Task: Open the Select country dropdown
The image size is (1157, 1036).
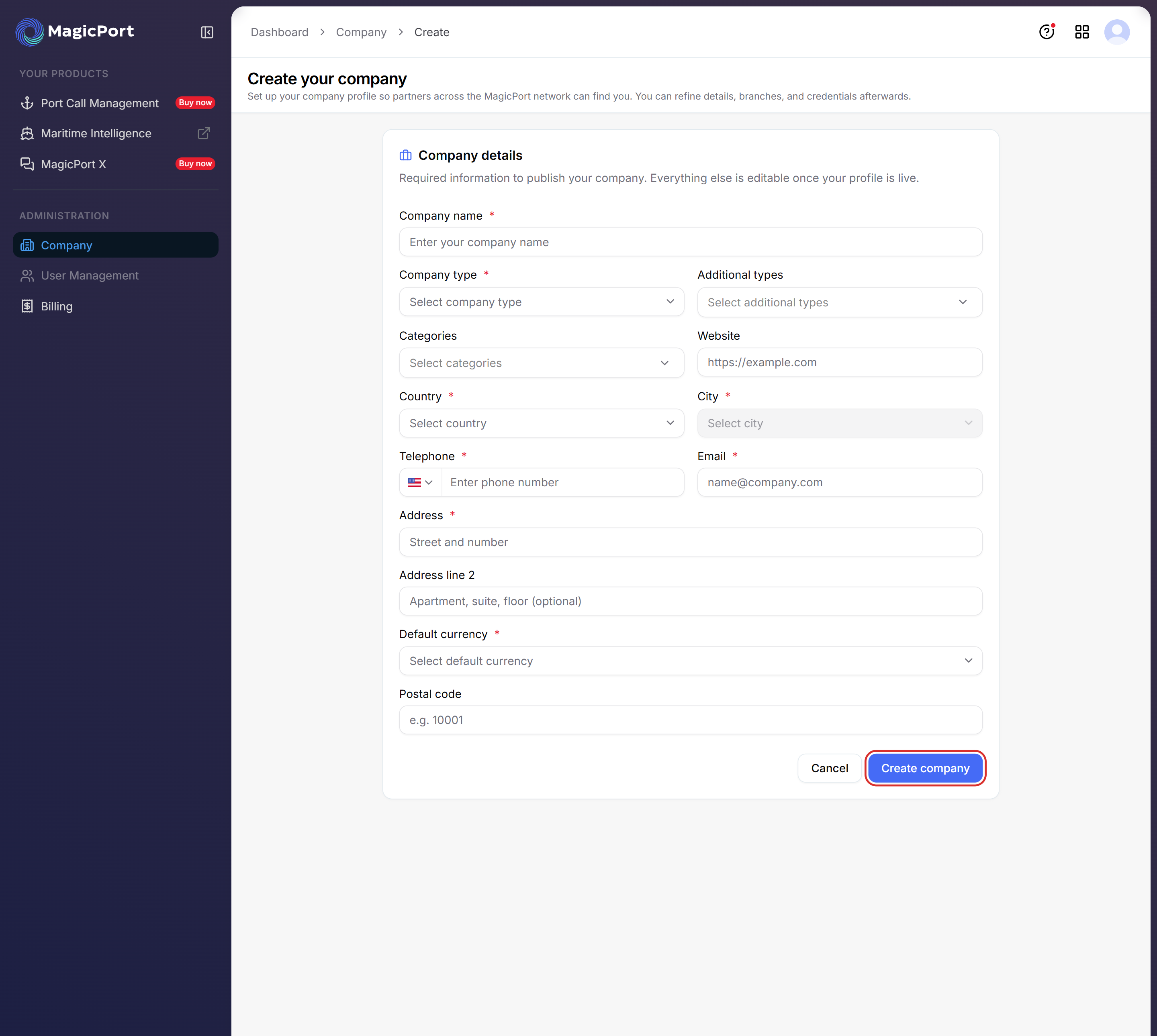Action: pyautogui.click(x=542, y=423)
